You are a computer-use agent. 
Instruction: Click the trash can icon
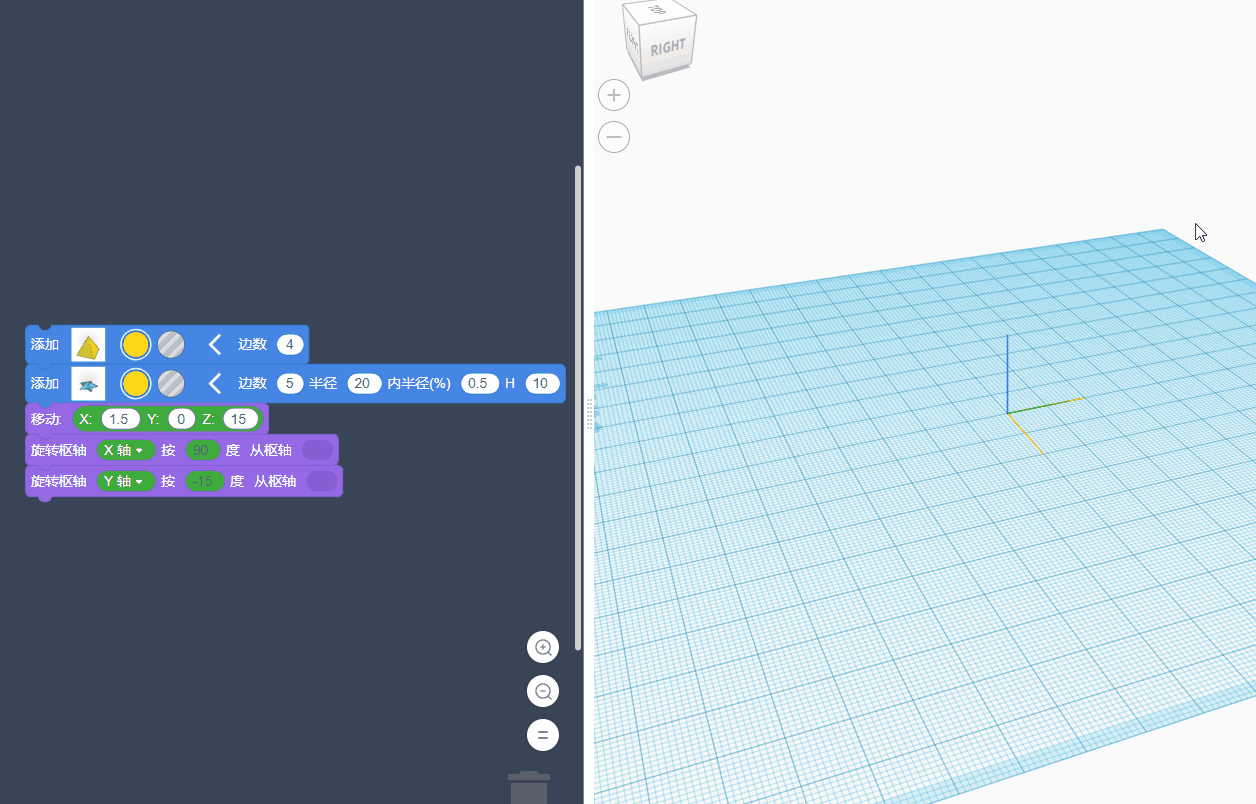[x=529, y=787]
